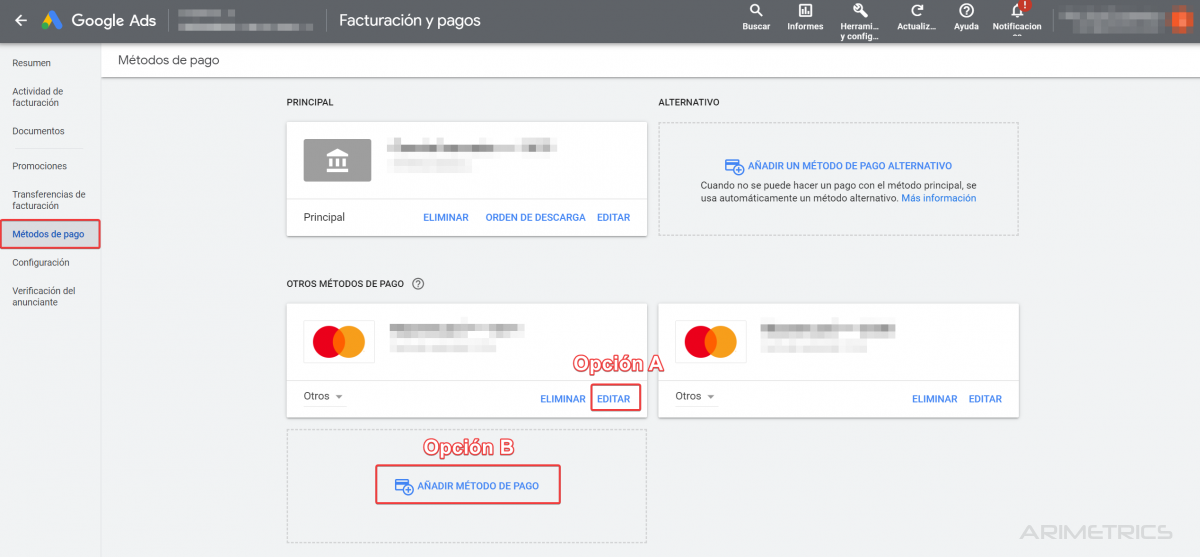The width and height of the screenshot is (1200, 557).
Task: Select Métodos de pago in sidebar
Action: [x=49, y=234]
